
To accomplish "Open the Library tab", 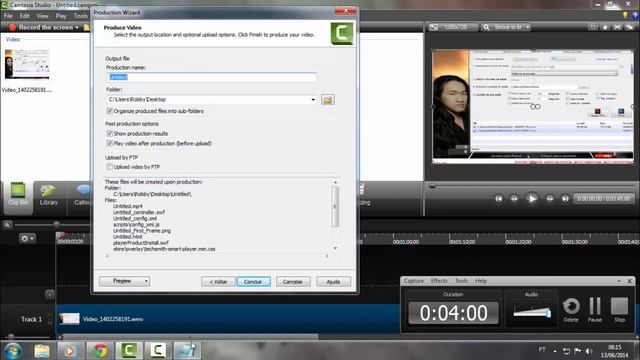I will 49,195.
